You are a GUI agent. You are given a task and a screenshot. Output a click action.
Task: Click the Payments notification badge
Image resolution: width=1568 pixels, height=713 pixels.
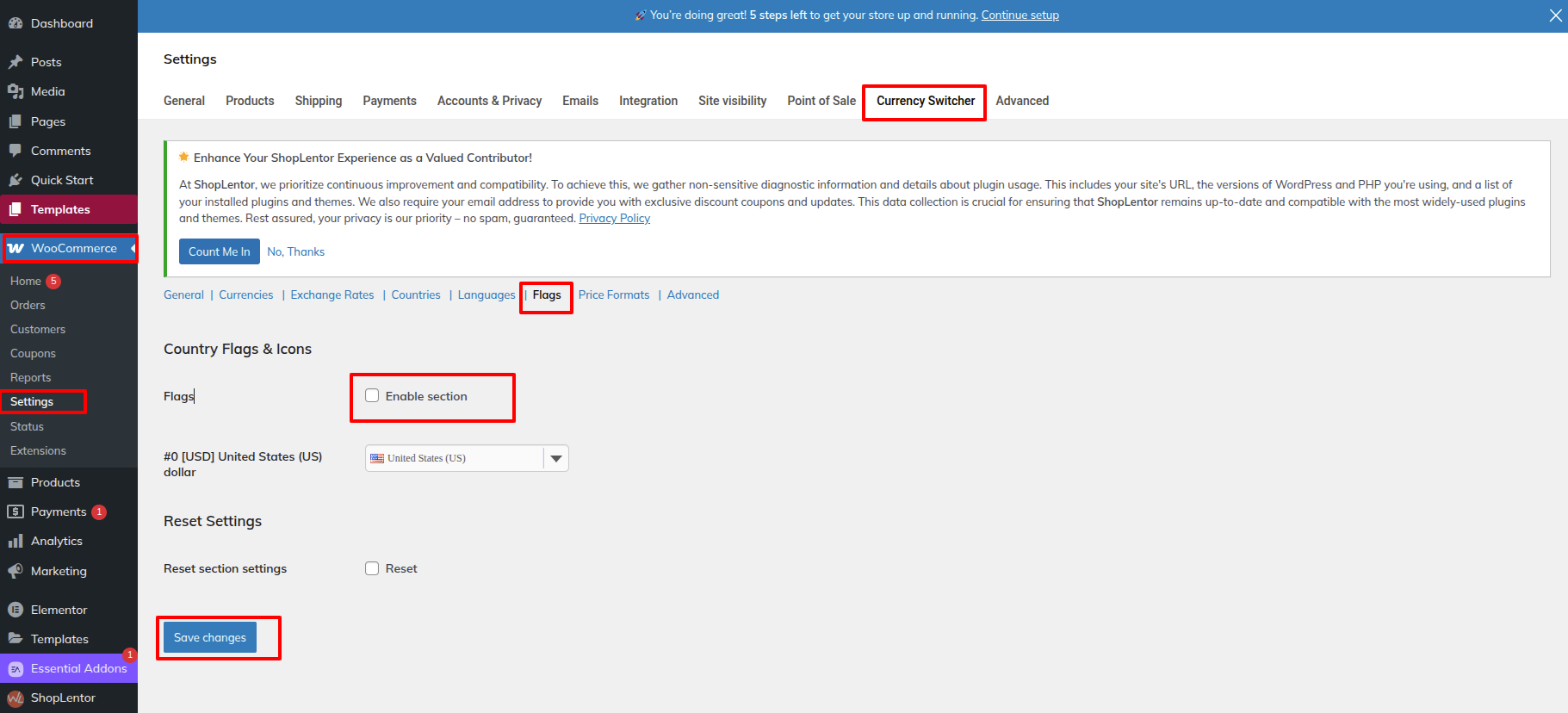(99, 512)
